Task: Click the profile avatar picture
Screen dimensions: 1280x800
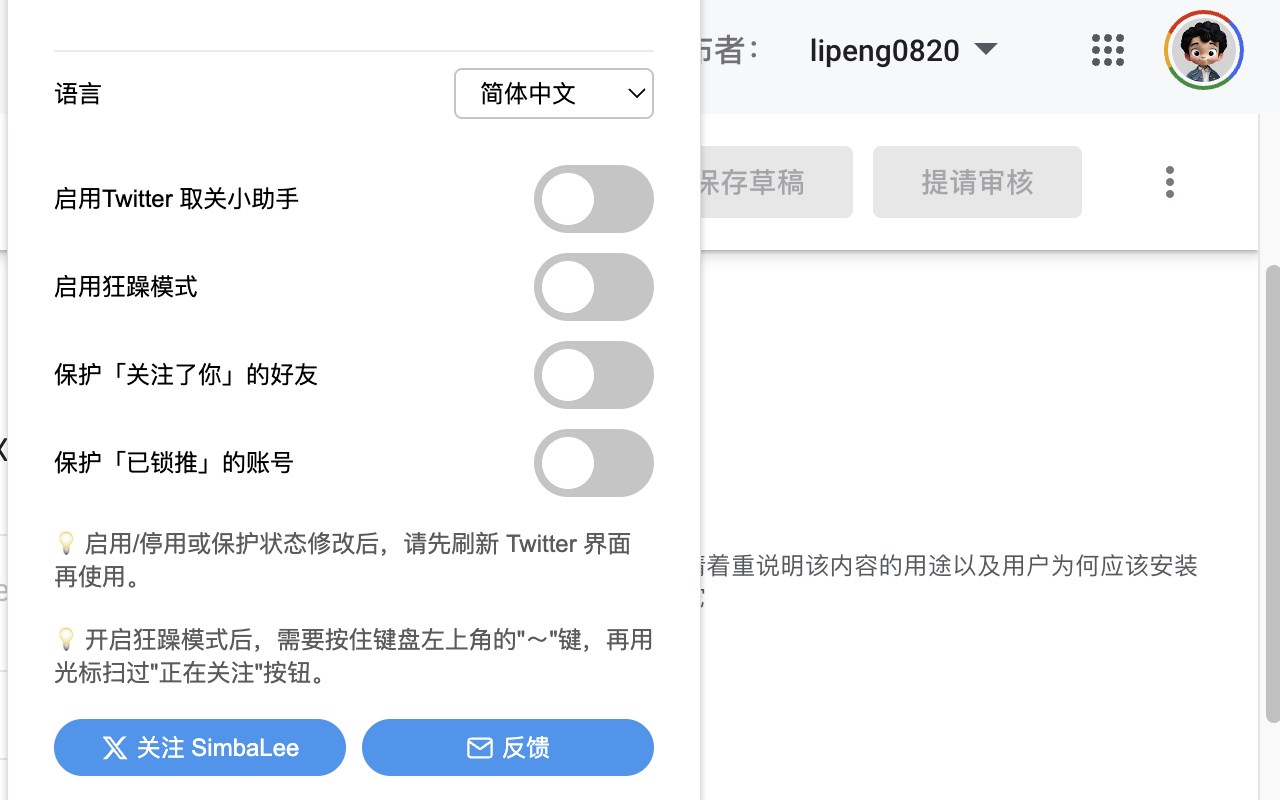Action: pyautogui.click(x=1203, y=50)
